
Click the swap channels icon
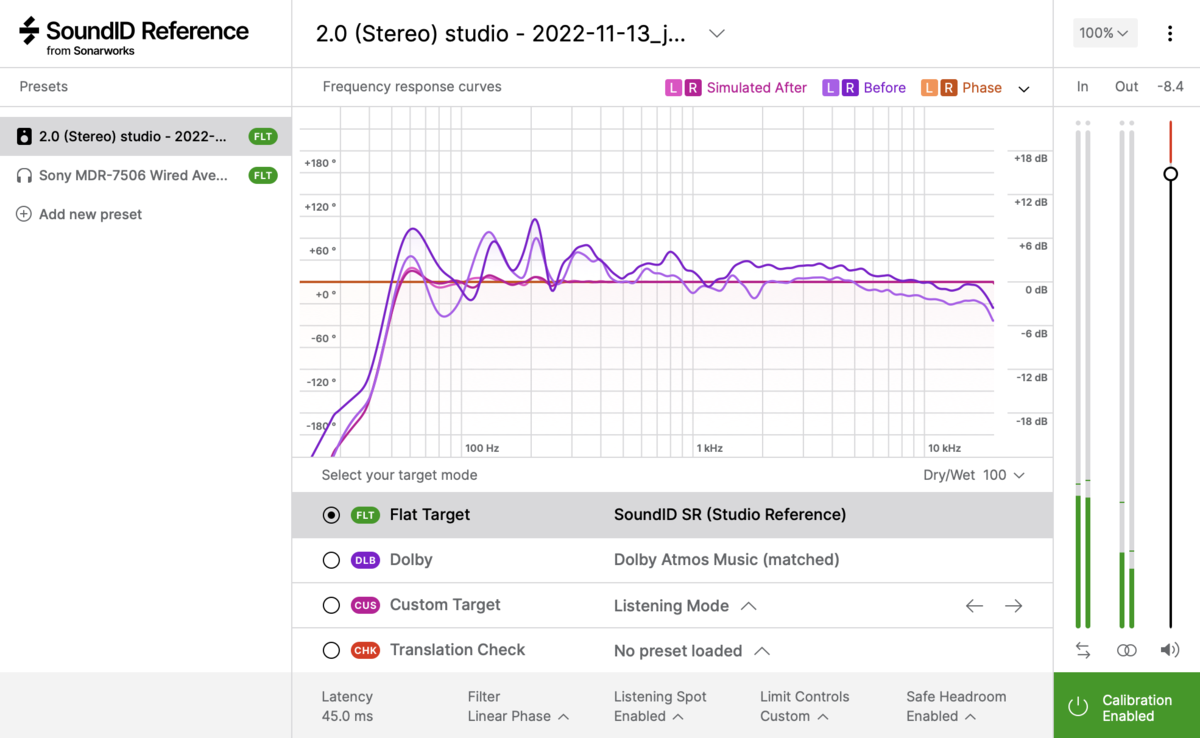pos(1083,650)
